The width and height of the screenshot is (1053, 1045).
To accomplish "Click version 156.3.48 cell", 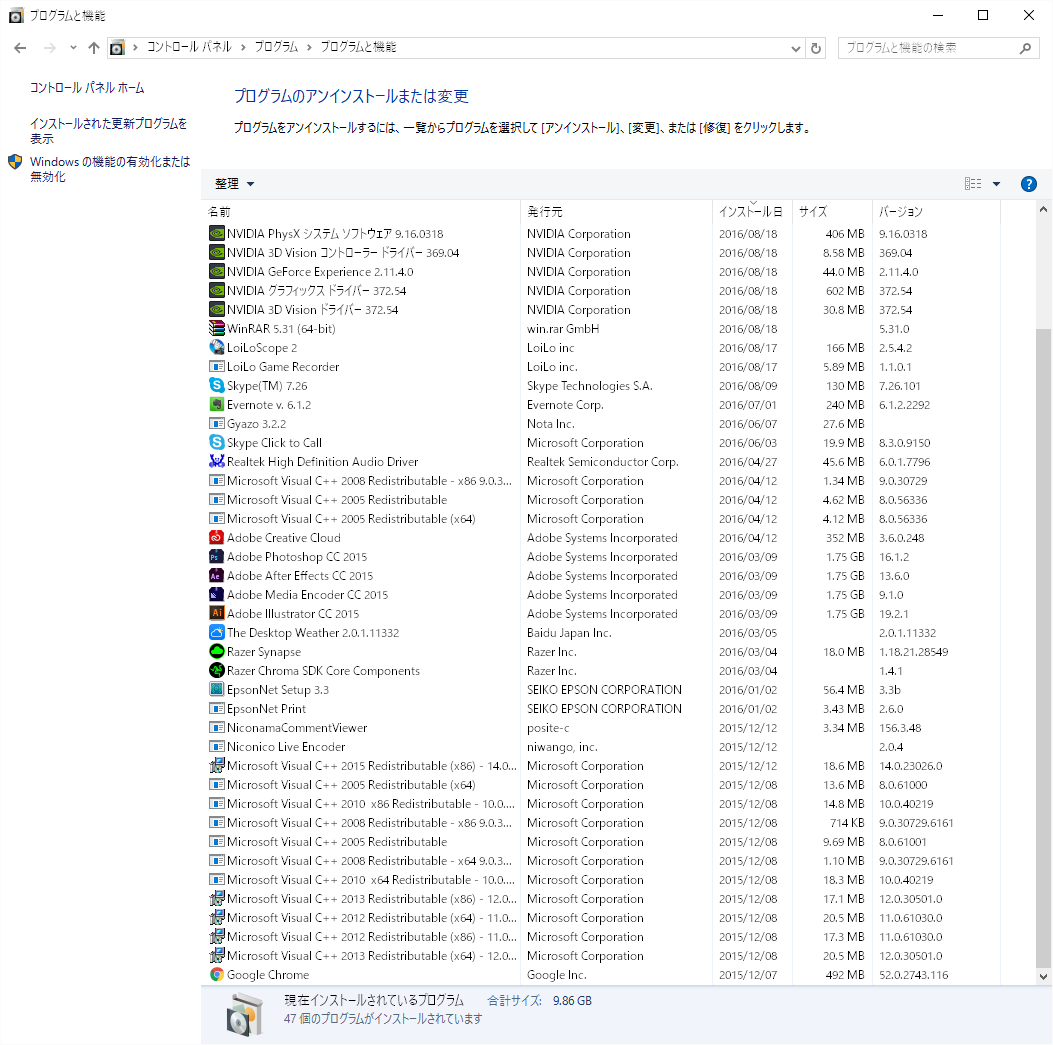I will pos(900,727).
